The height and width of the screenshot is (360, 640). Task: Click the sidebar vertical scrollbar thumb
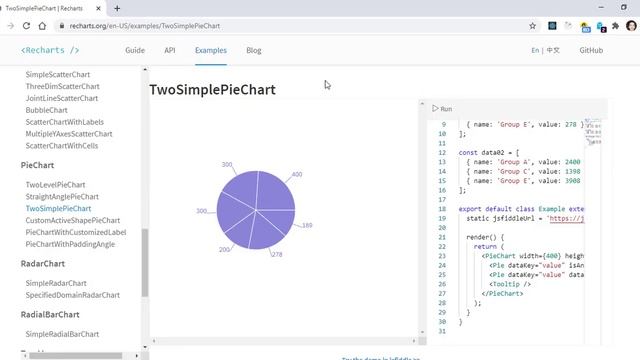pyautogui.click(x=144, y=262)
